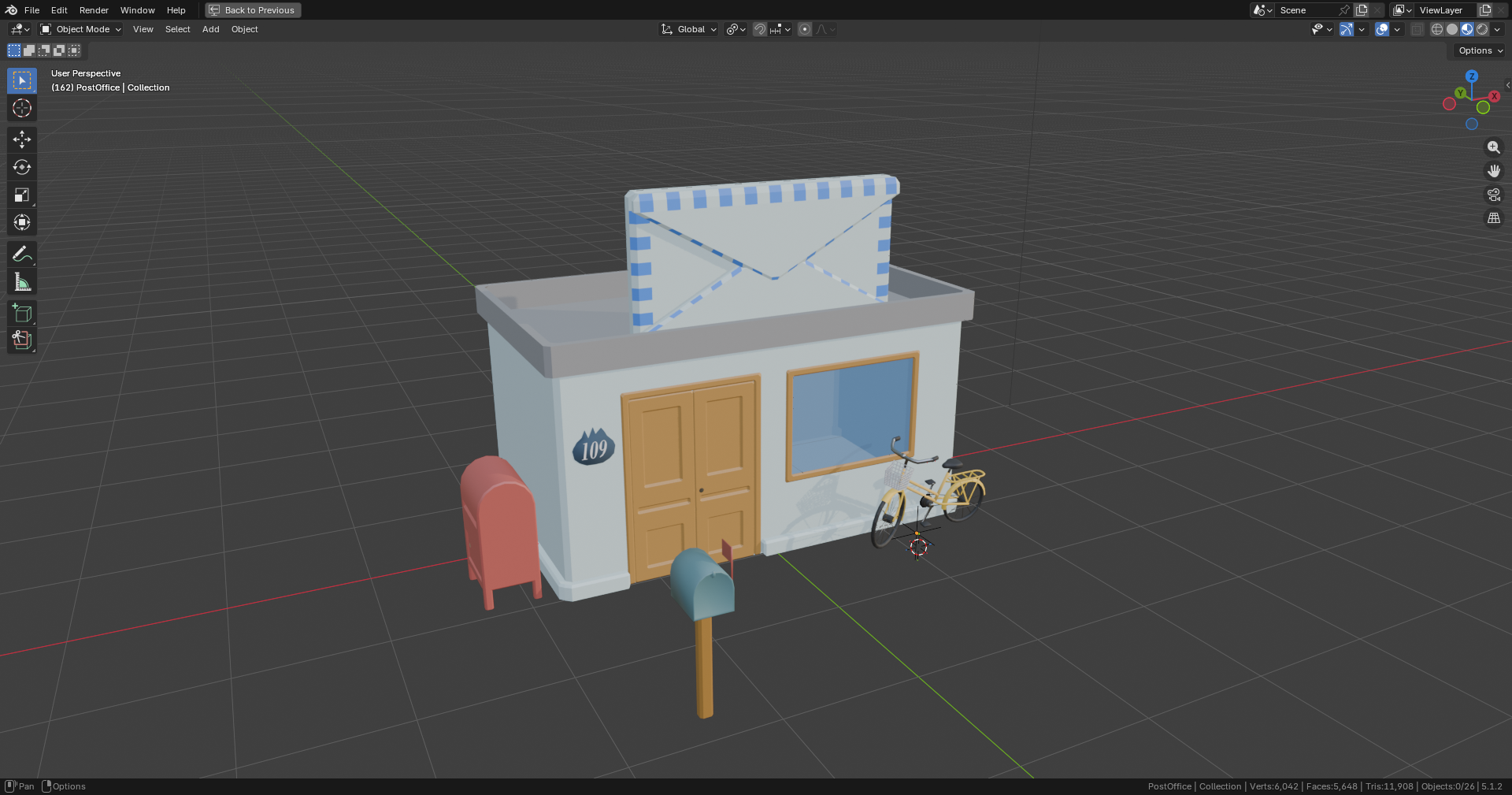Switch to Solid viewport shading
1512x795 pixels.
pos(1452,29)
